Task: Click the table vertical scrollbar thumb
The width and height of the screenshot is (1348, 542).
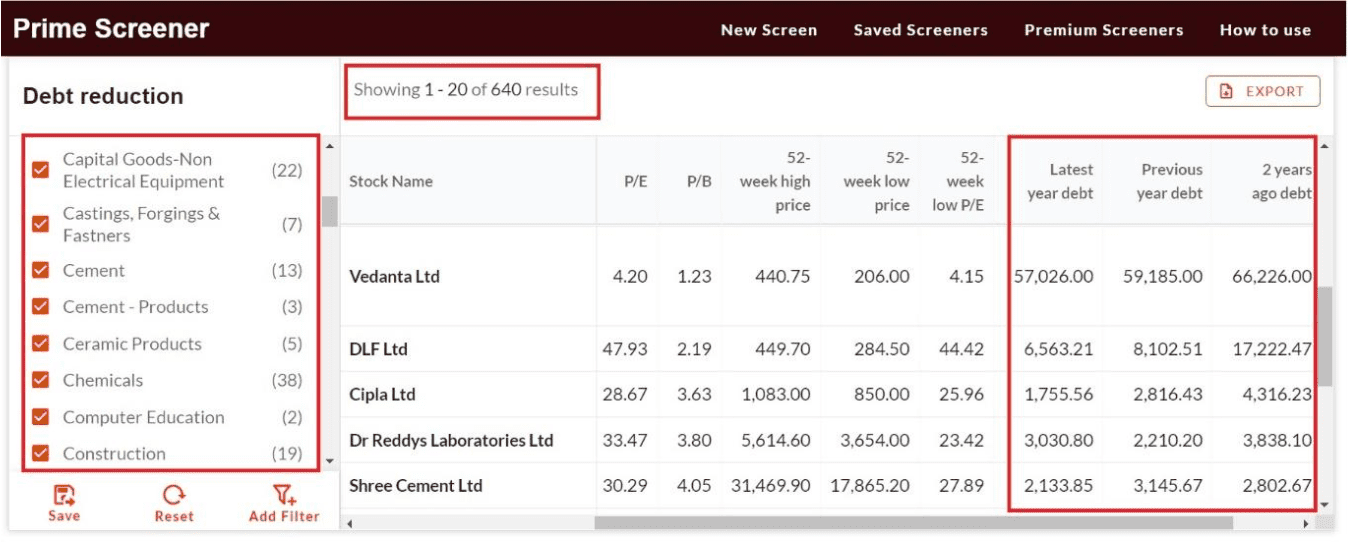Action: pyautogui.click(x=1326, y=336)
